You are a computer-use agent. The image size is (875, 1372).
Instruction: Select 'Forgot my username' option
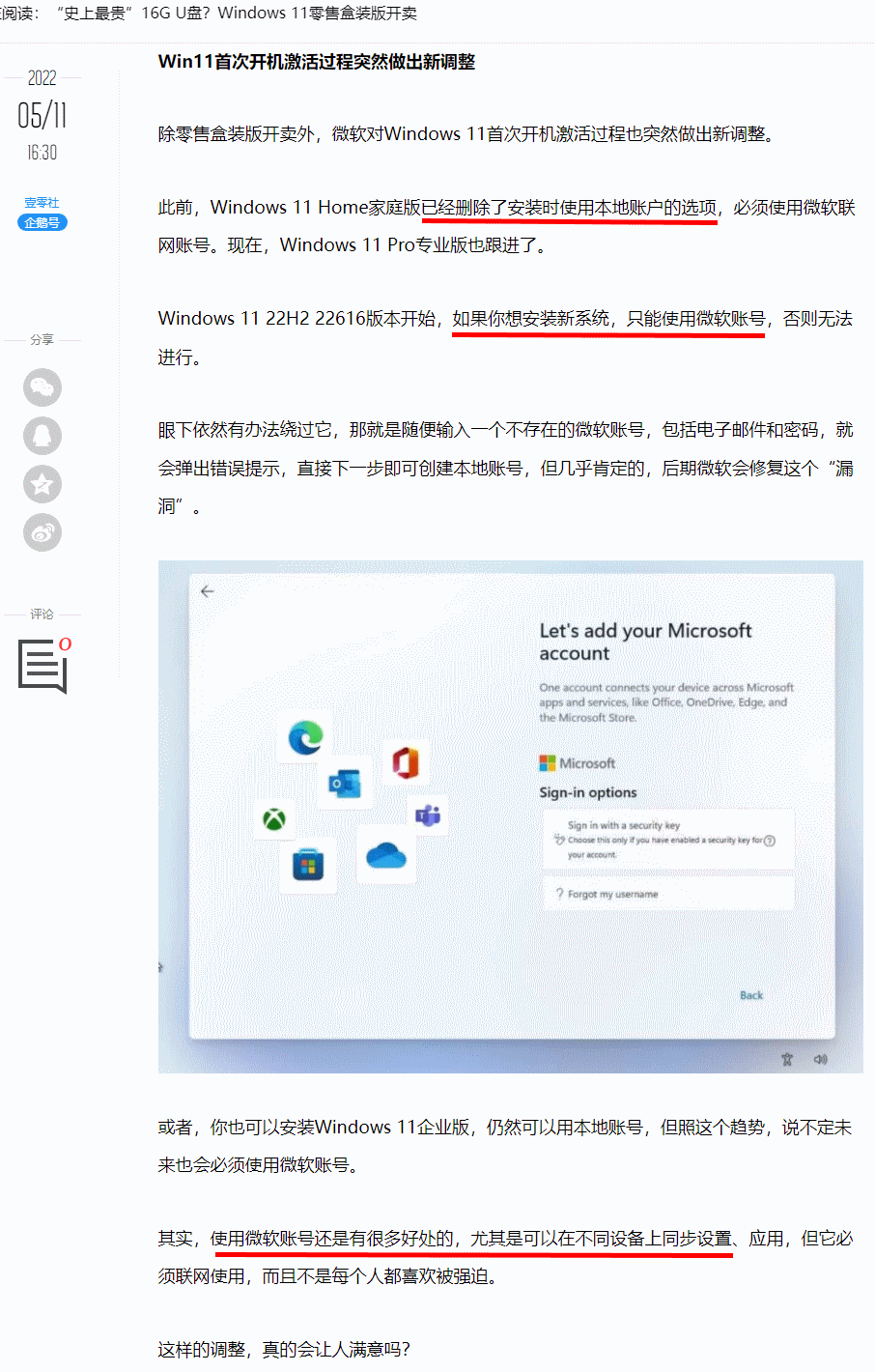[668, 894]
